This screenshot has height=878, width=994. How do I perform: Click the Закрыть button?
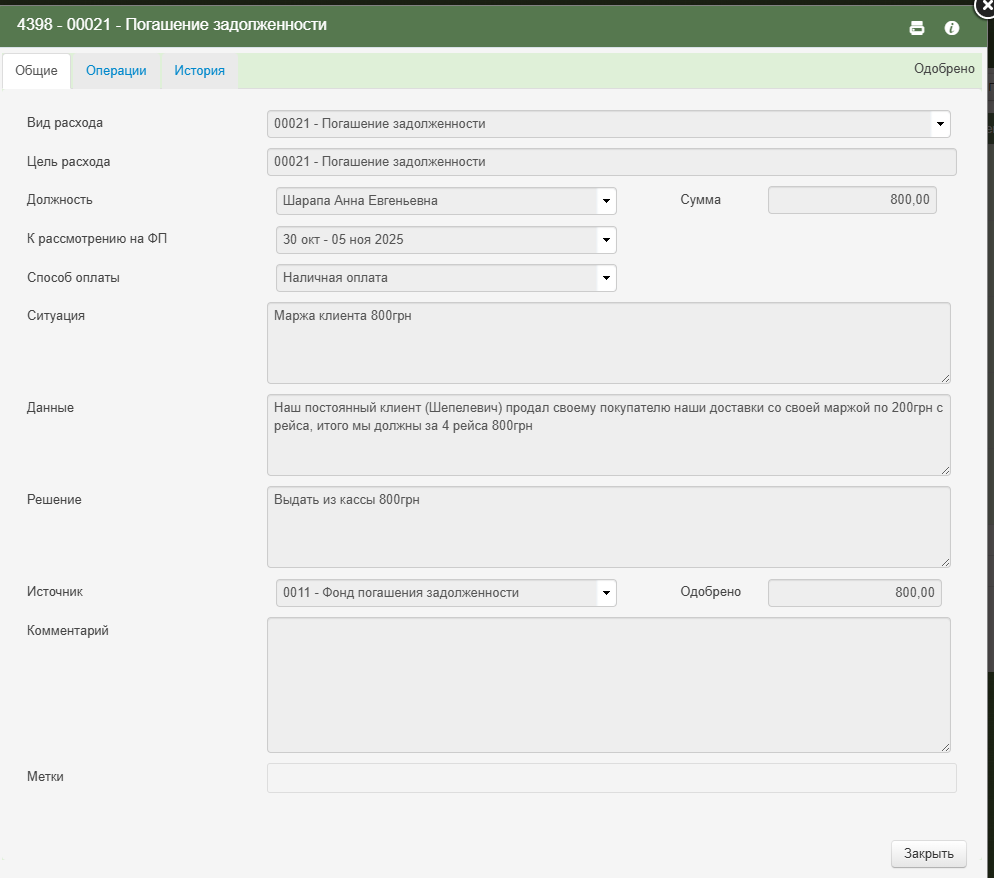tap(929, 854)
